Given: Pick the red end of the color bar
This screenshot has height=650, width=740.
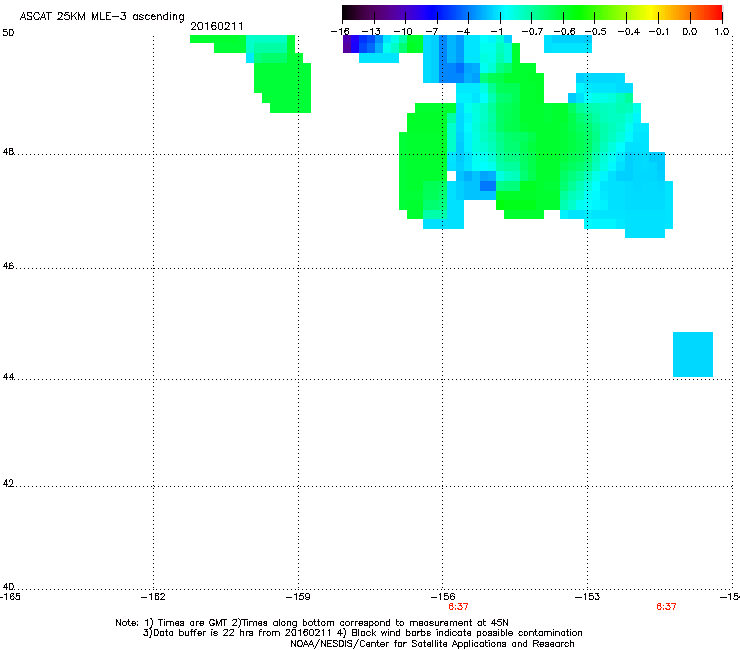Looking at the screenshot, I should click(x=715, y=12).
